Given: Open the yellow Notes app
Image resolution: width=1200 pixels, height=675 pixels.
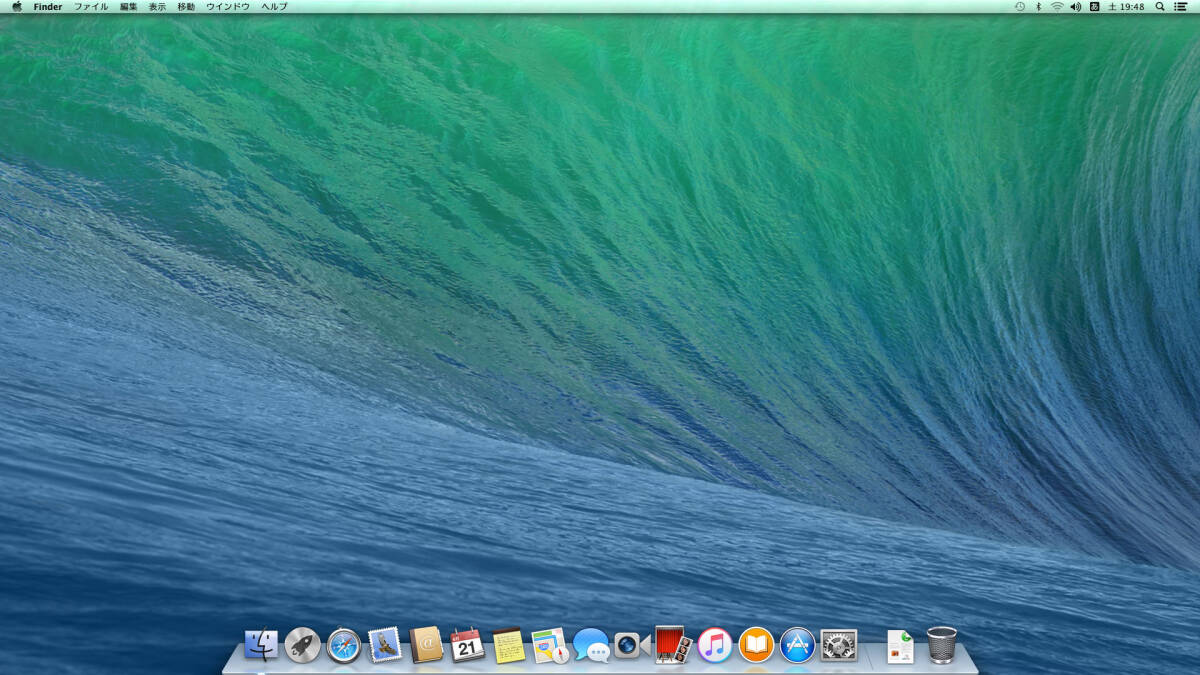Looking at the screenshot, I should pos(509,645).
